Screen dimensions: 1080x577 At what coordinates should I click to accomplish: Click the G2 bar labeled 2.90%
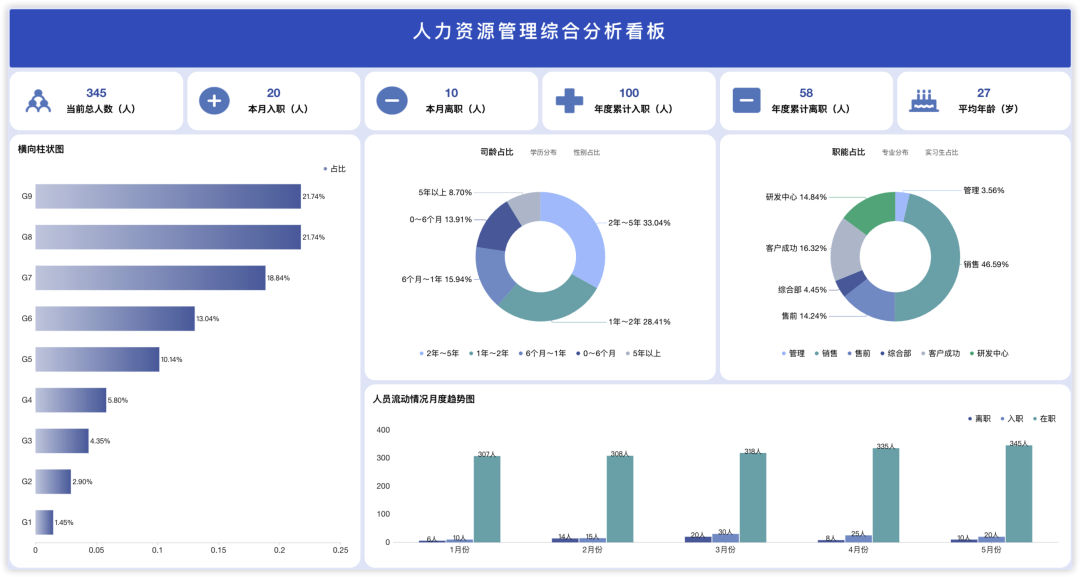(53, 481)
